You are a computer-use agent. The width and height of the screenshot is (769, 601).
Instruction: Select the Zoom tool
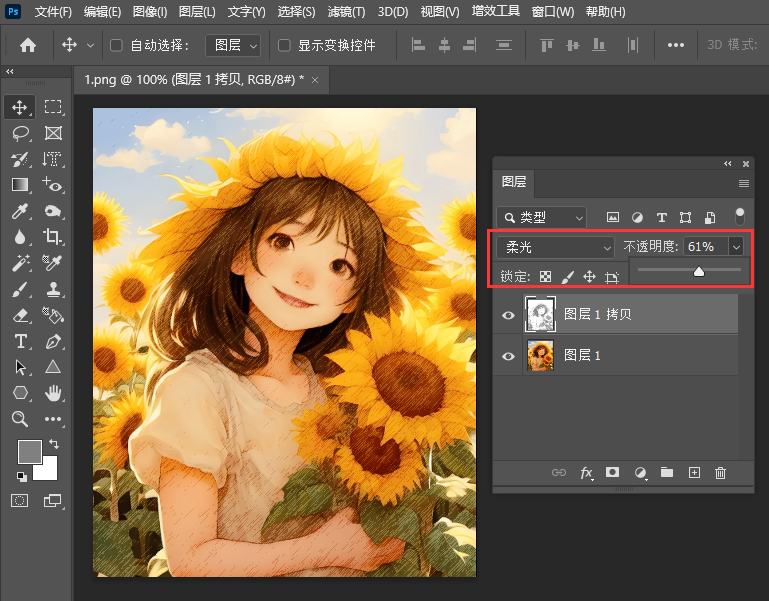(20, 419)
